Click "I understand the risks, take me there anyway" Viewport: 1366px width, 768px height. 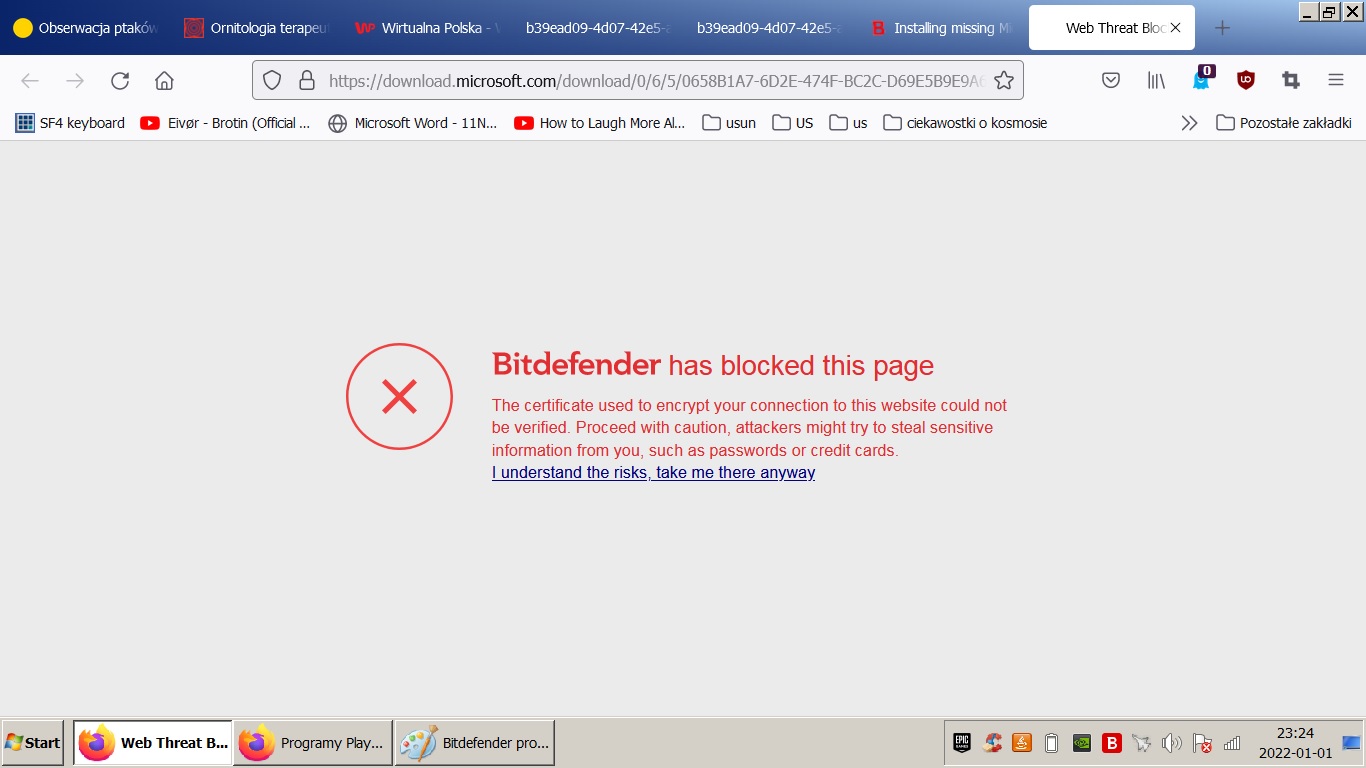(653, 473)
